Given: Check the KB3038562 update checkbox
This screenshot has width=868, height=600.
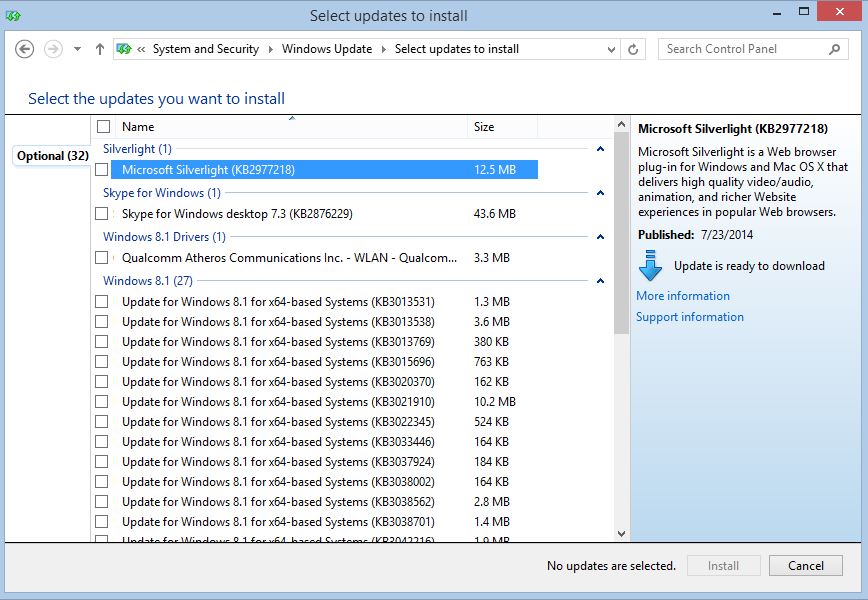Looking at the screenshot, I should click(102, 501).
